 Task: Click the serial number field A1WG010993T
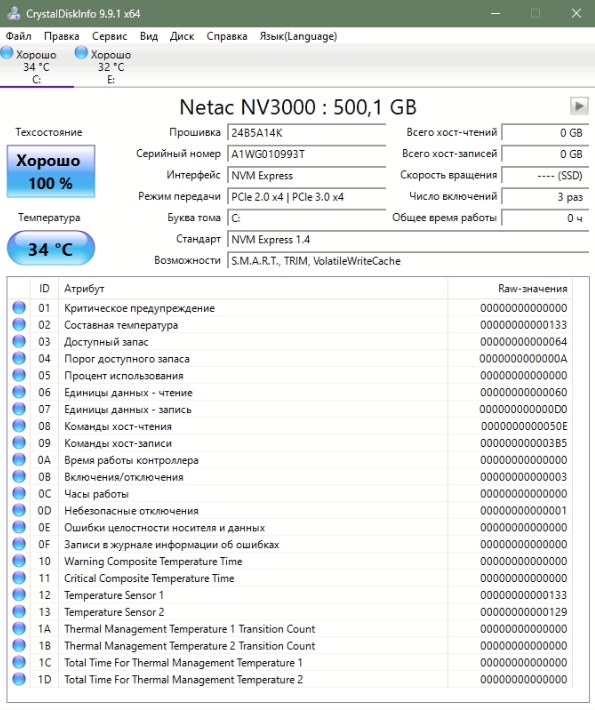point(307,154)
